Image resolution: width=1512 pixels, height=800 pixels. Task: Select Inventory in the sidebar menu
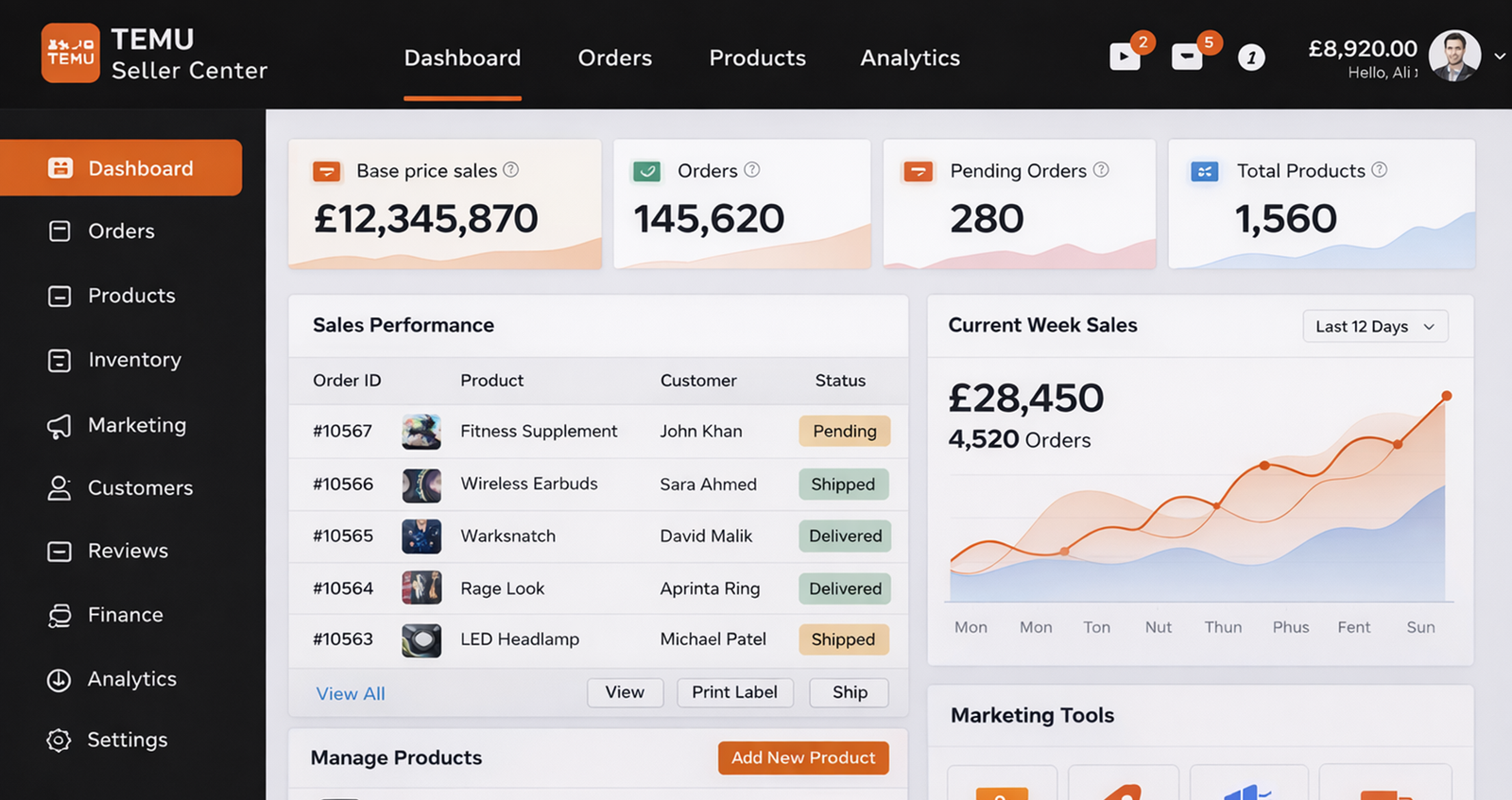coord(134,360)
